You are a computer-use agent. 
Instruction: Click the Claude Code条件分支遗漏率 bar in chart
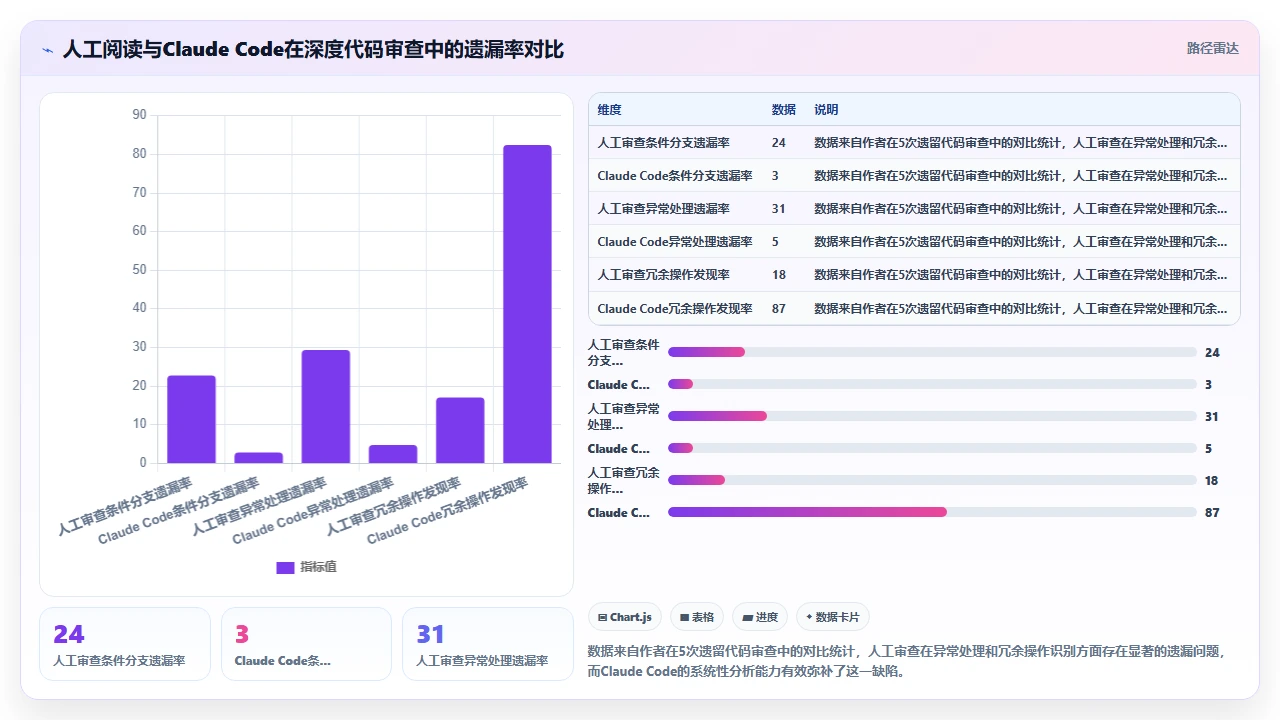(259, 457)
